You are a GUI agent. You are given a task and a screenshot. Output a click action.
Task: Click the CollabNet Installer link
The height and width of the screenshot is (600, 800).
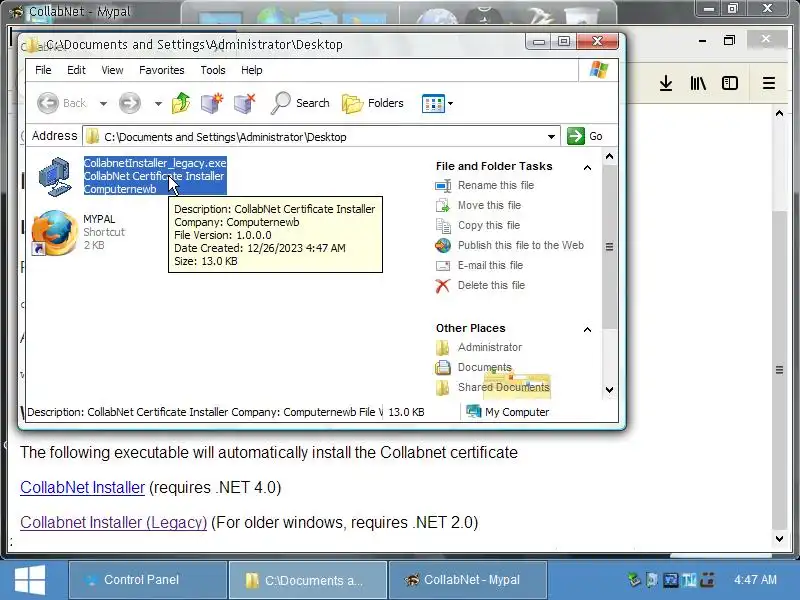pos(83,487)
